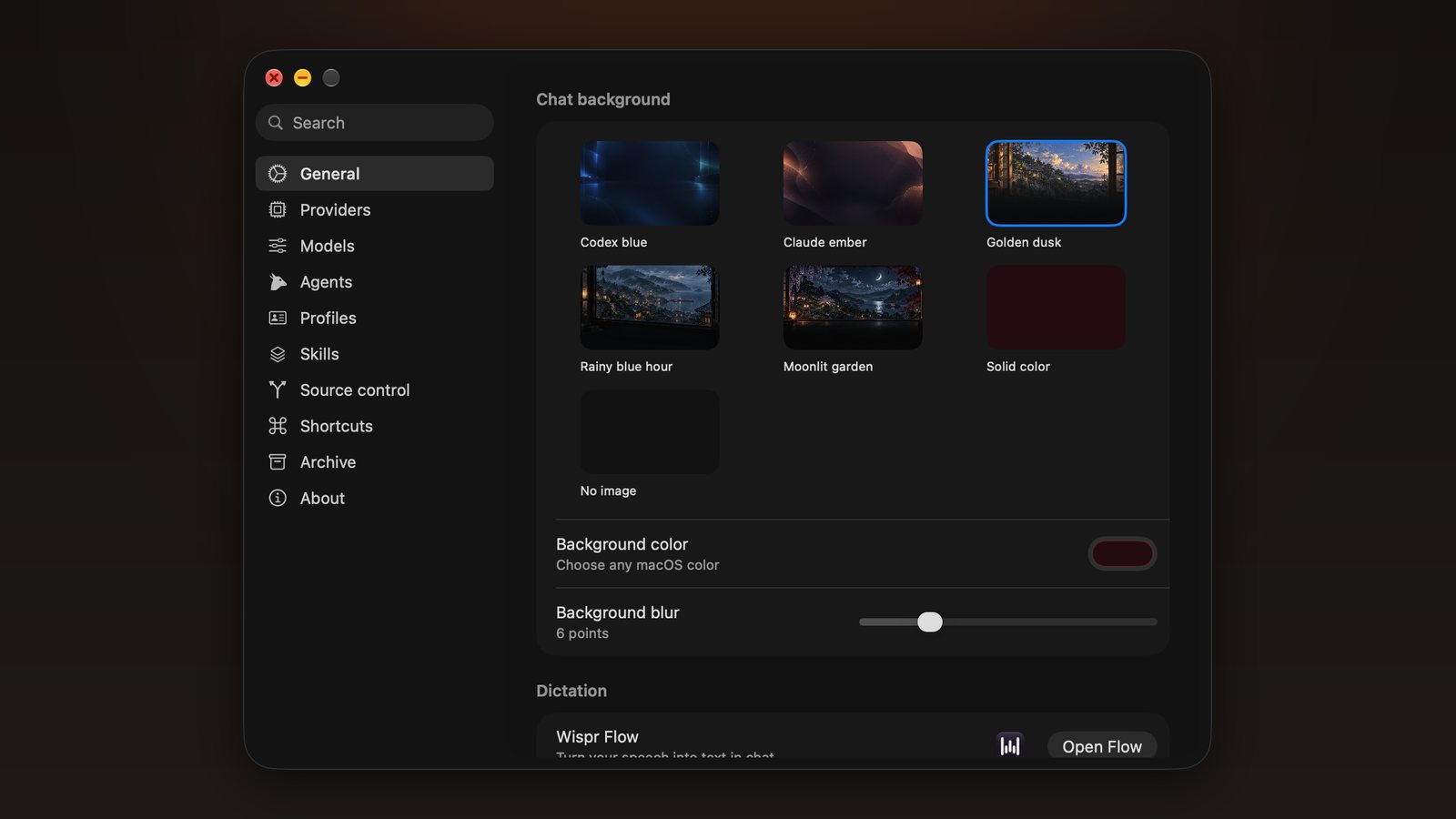Pick the Solid color background tile
The height and width of the screenshot is (819, 1456).
[x=1056, y=308]
